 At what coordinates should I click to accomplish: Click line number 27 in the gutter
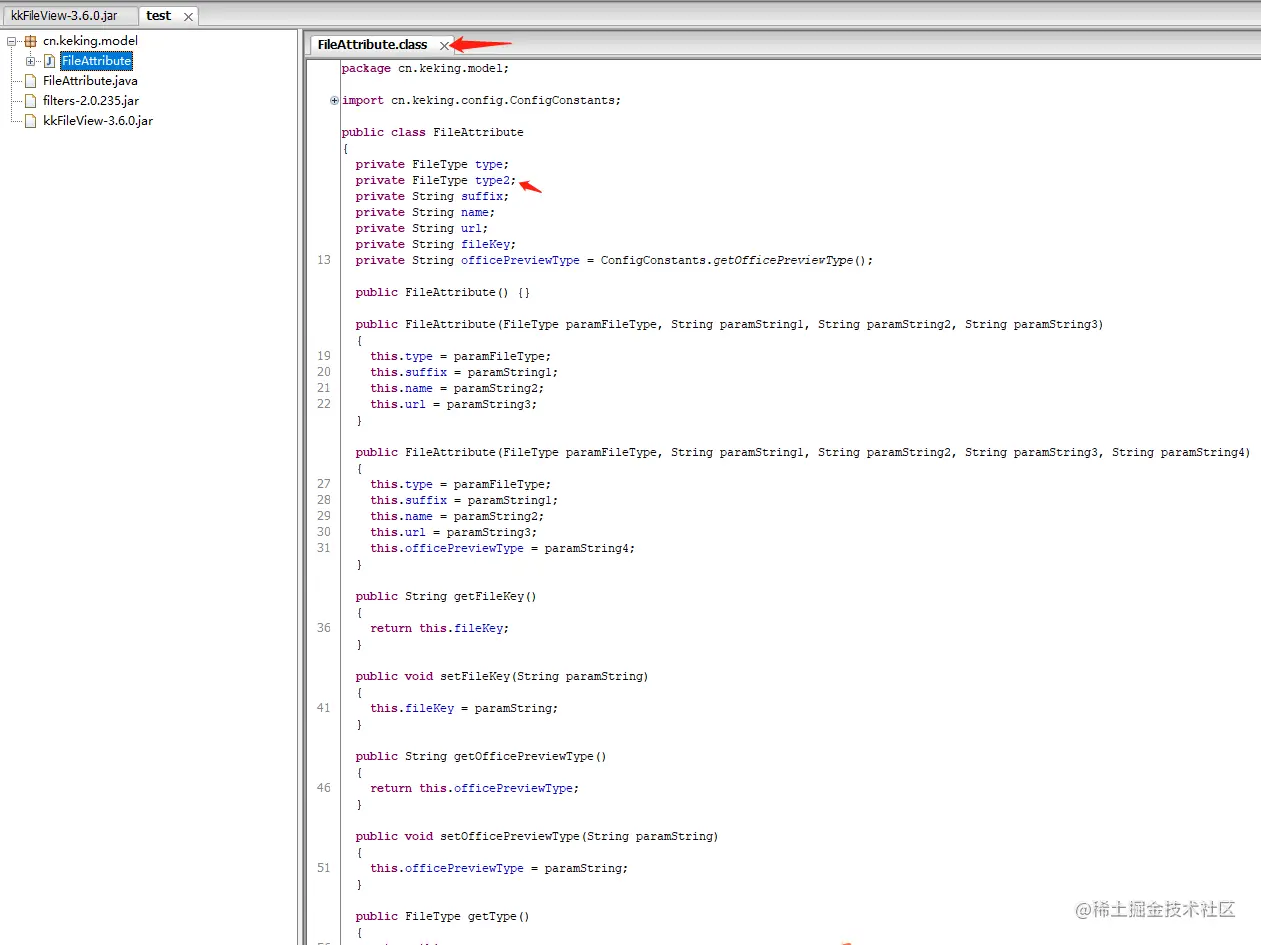click(323, 484)
